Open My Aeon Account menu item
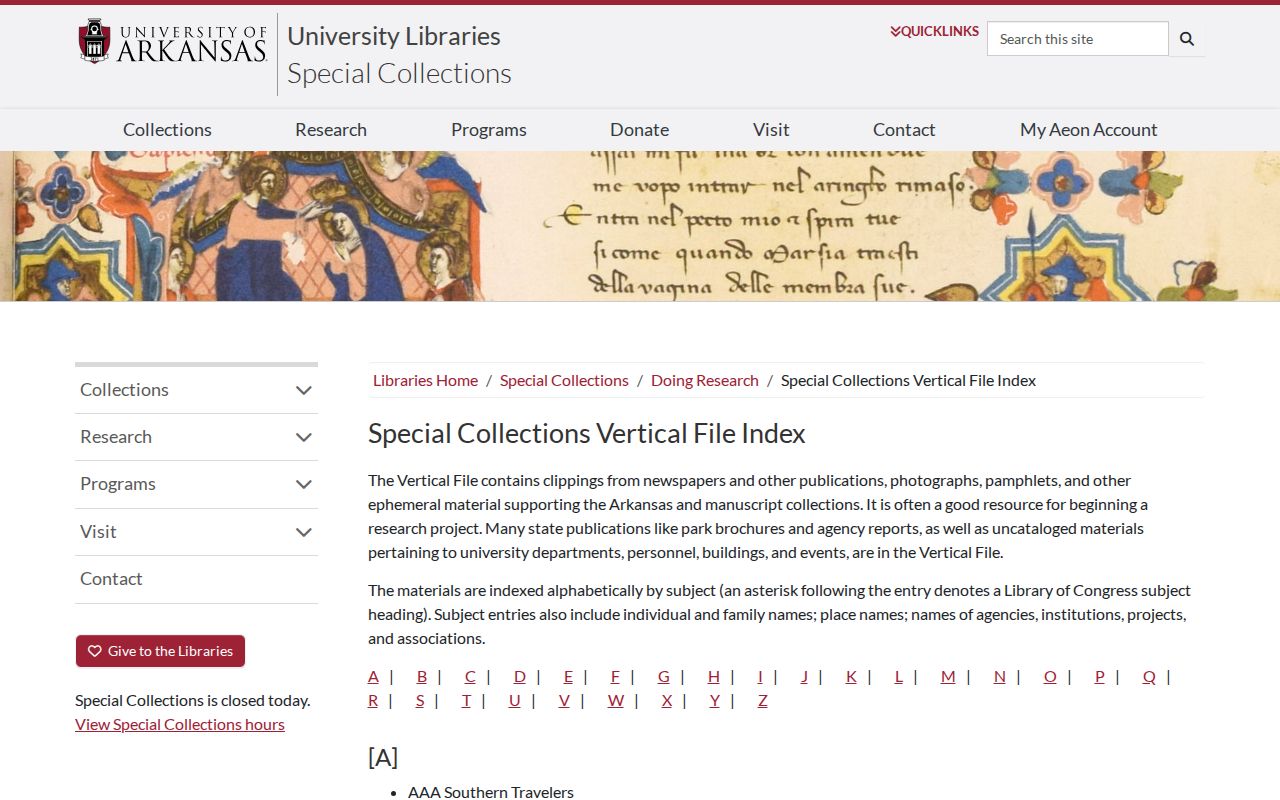The image size is (1280, 800). pos(1089,129)
